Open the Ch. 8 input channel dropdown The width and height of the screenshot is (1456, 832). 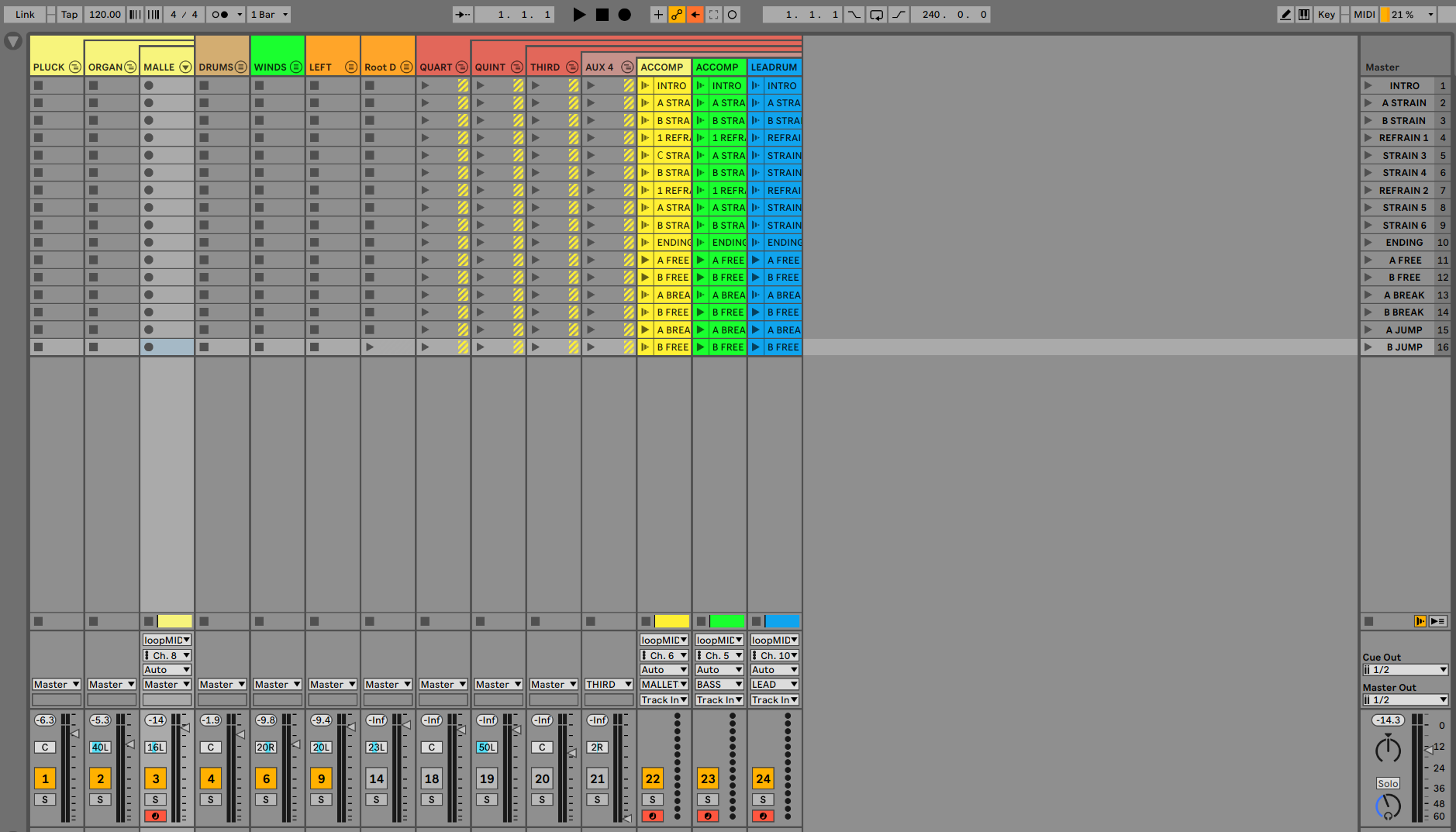[x=167, y=655]
